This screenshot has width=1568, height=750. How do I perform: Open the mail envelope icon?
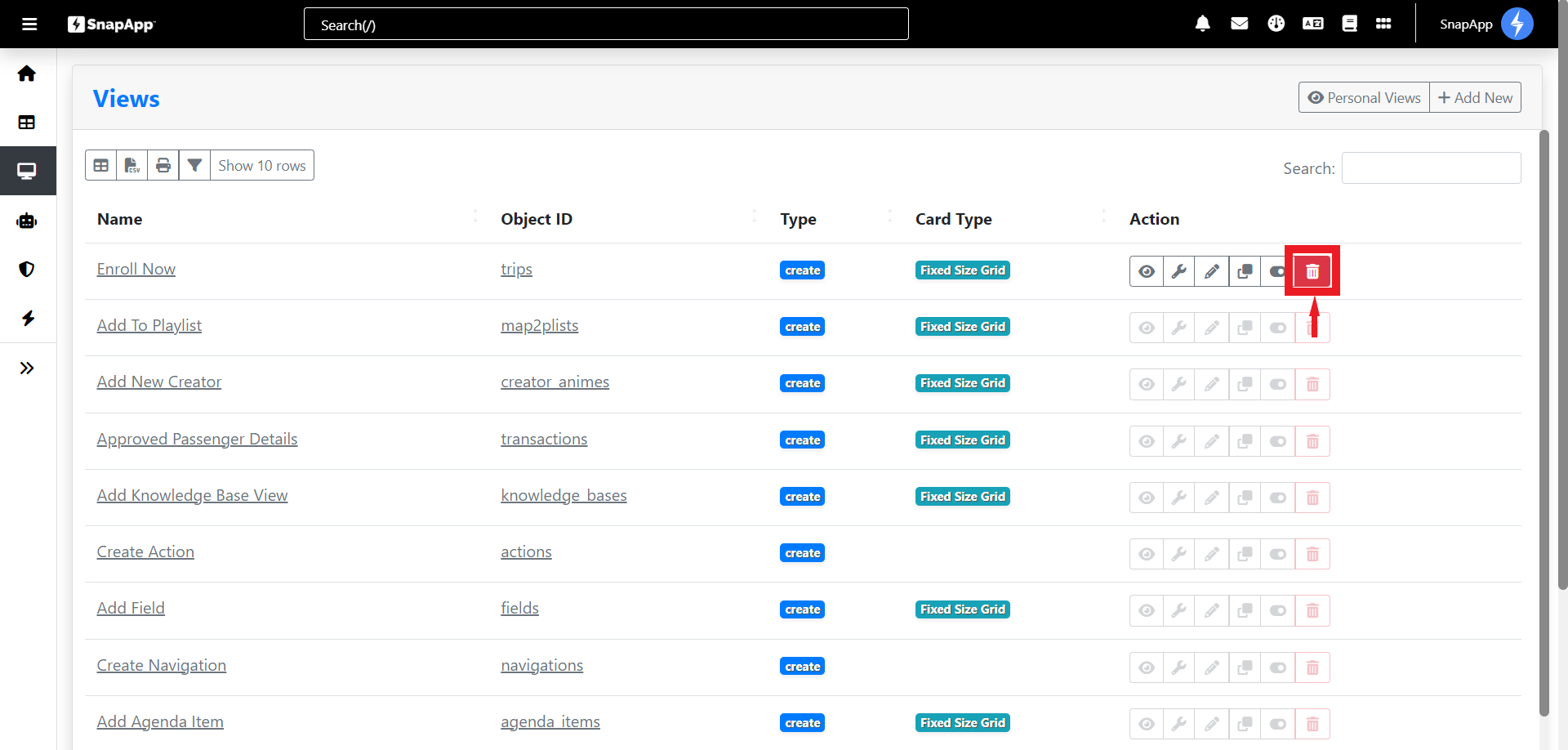tap(1239, 24)
